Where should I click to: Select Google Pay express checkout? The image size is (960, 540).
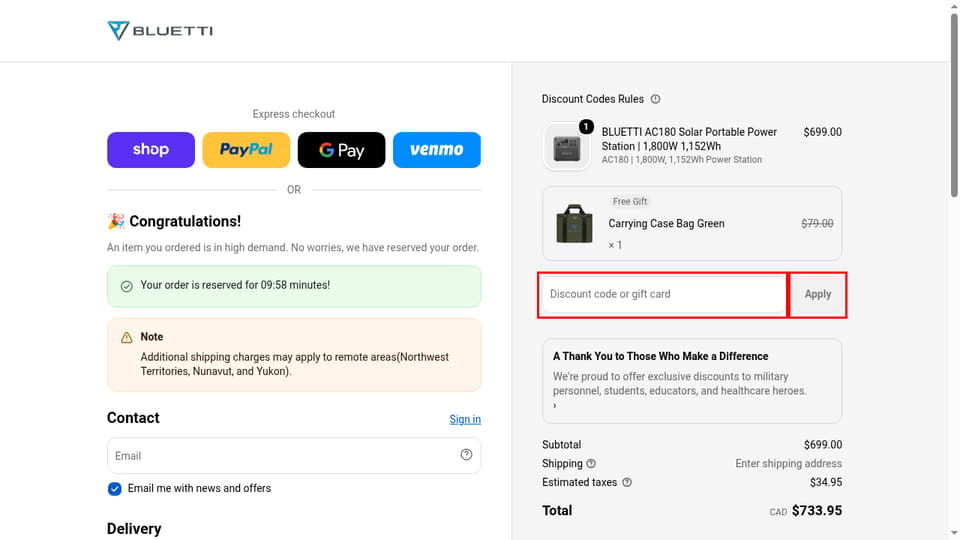341,149
